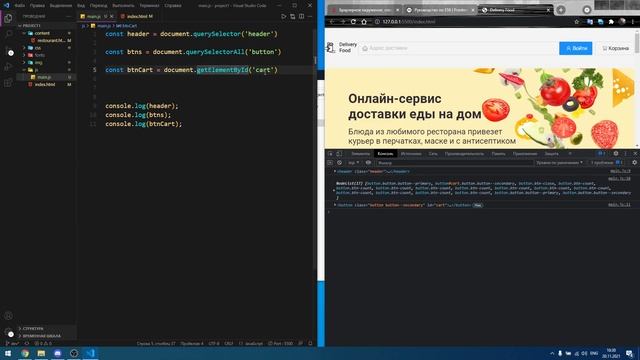Open the Chrome three-dot menu
Viewport: 640px width, 360px height.
pos(633,22)
